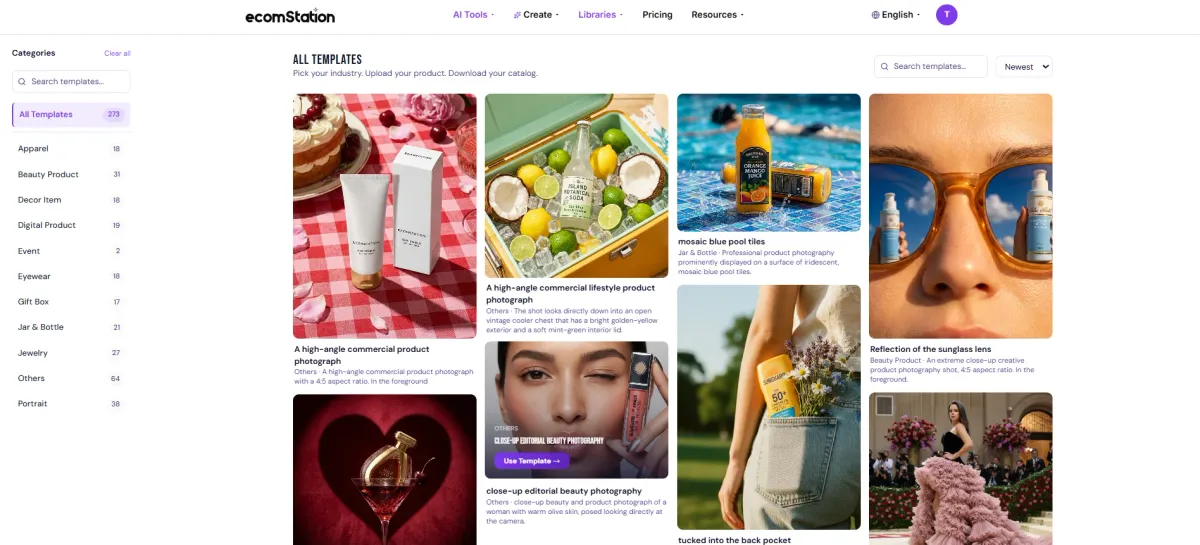Viewport: 1200px width, 545px height.
Task: Click the top-right search magnifier icon
Action: 885,67
